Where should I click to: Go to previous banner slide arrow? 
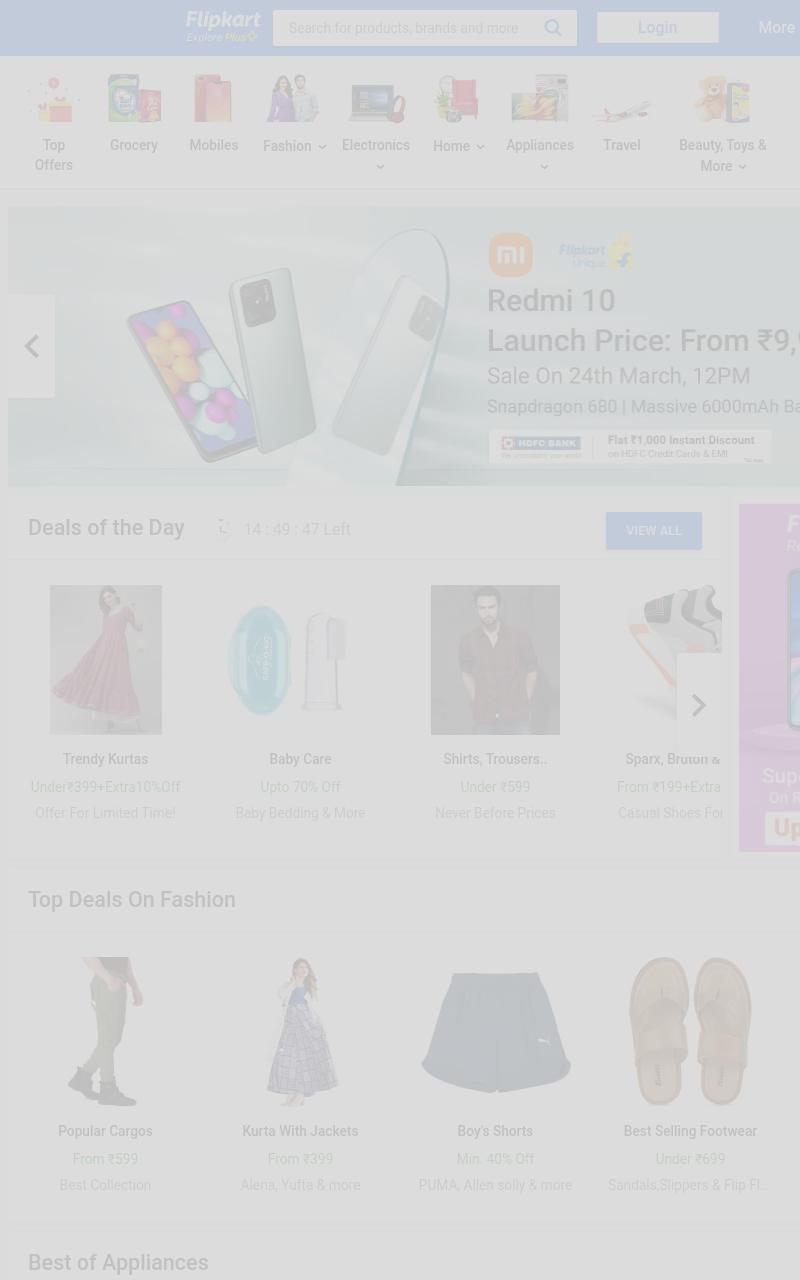31,346
